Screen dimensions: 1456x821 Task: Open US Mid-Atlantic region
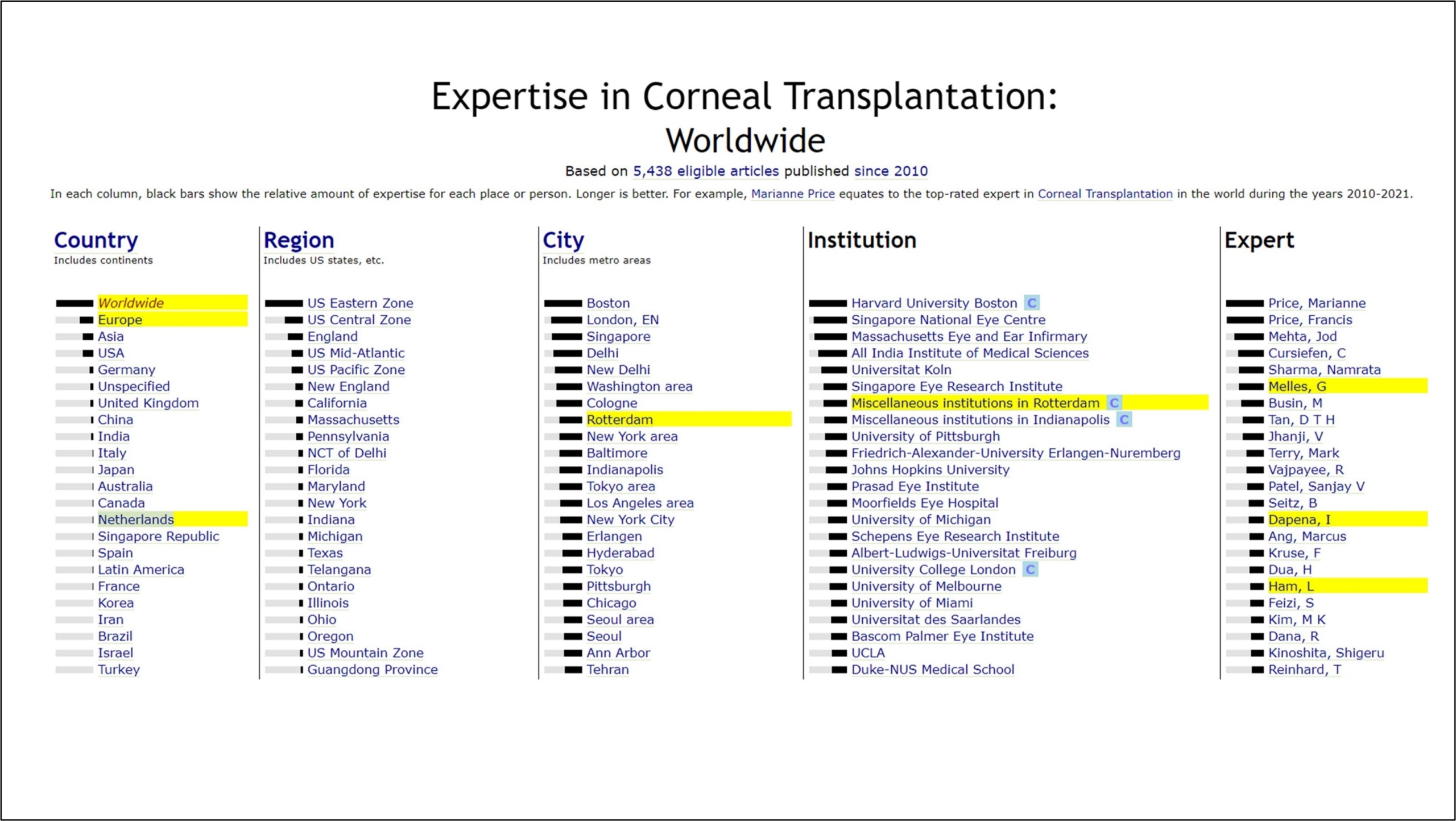356,353
